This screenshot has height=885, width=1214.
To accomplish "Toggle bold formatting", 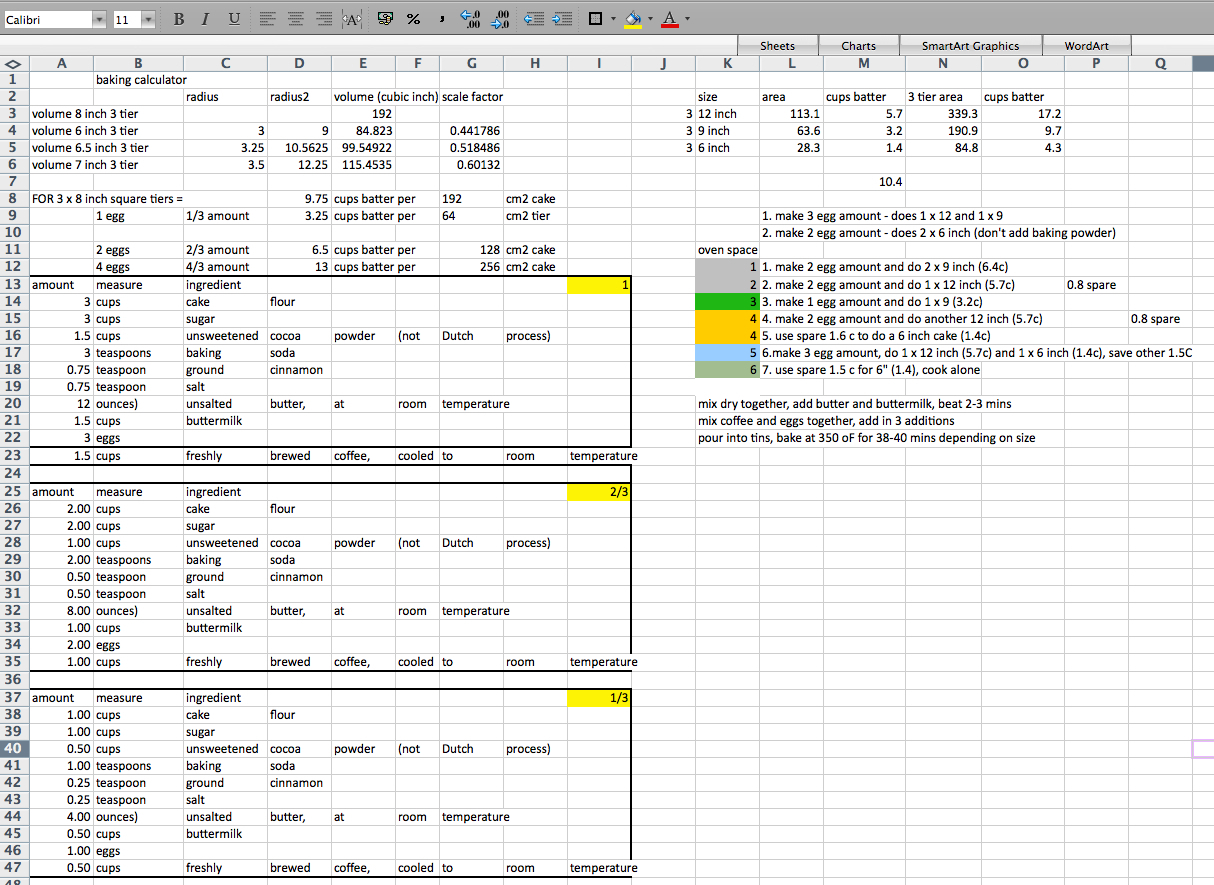I will 178,19.
